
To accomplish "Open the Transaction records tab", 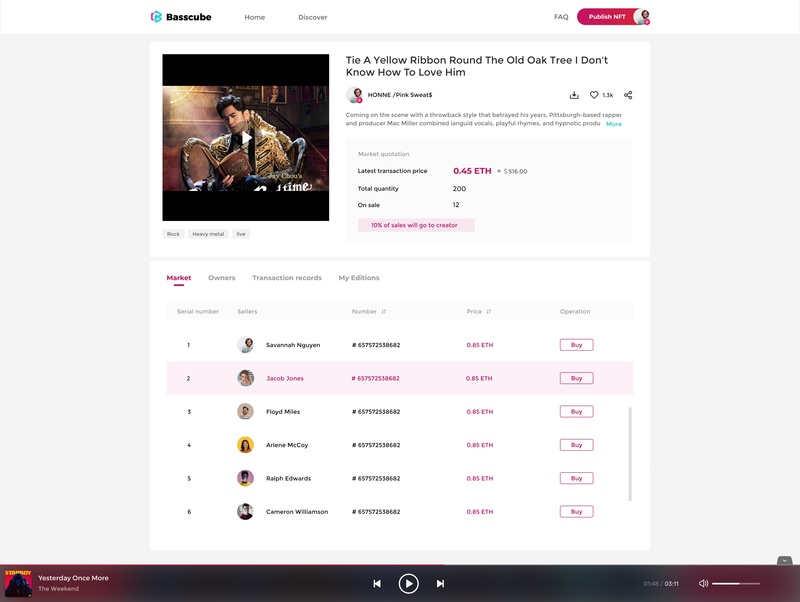I will tap(287, 278).
